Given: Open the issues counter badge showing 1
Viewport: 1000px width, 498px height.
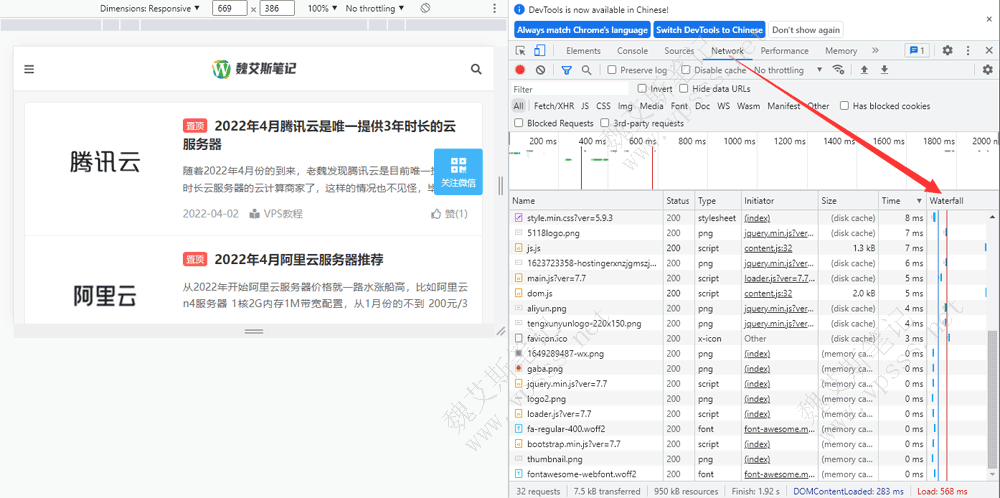Looking at the screenshot, I should (x=918, y=50).
